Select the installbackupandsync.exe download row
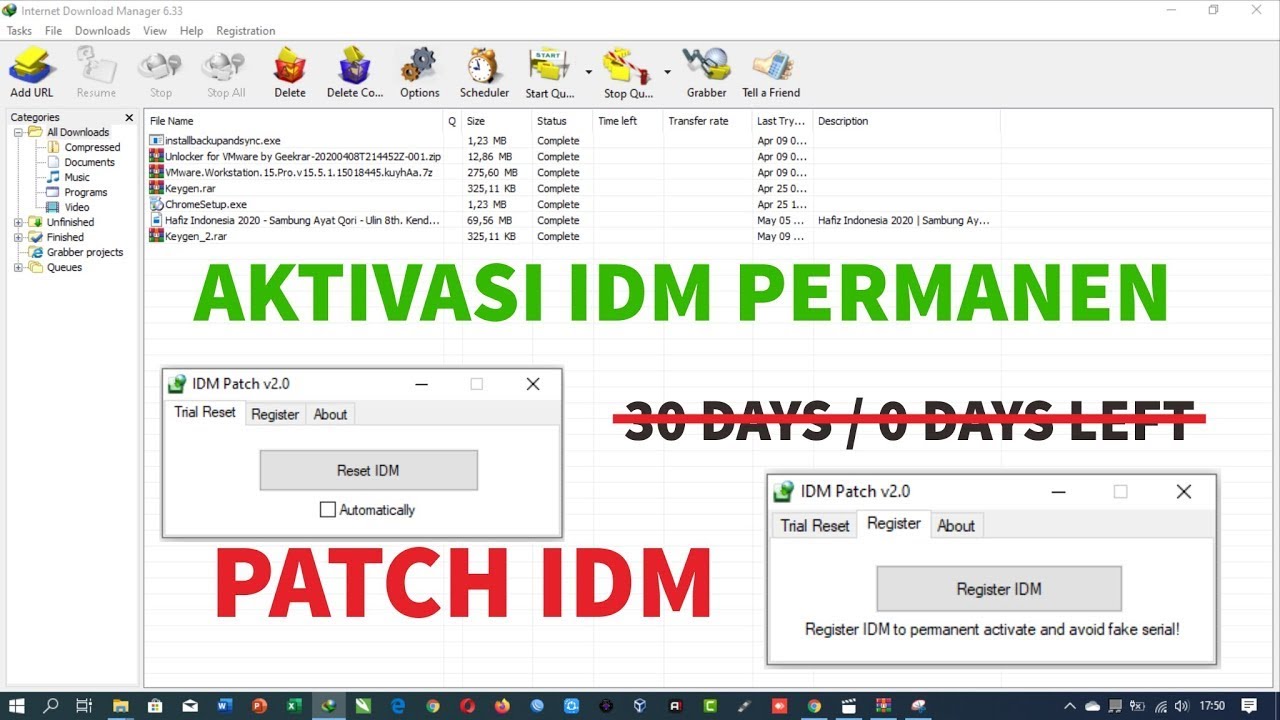The width and height of the screenshot is (1280, 720). coord(572,141)
